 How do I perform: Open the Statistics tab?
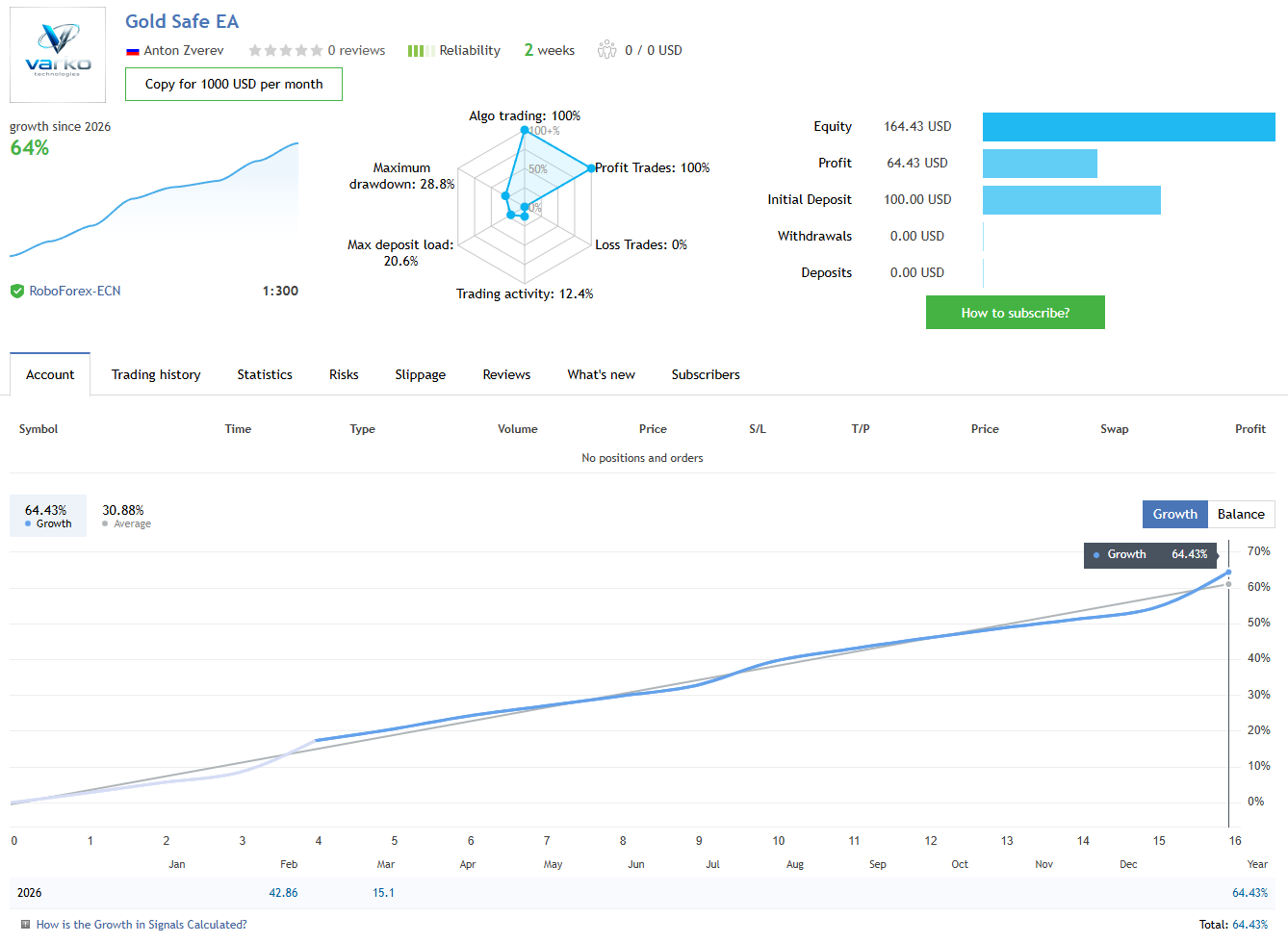tap(265, 374)
